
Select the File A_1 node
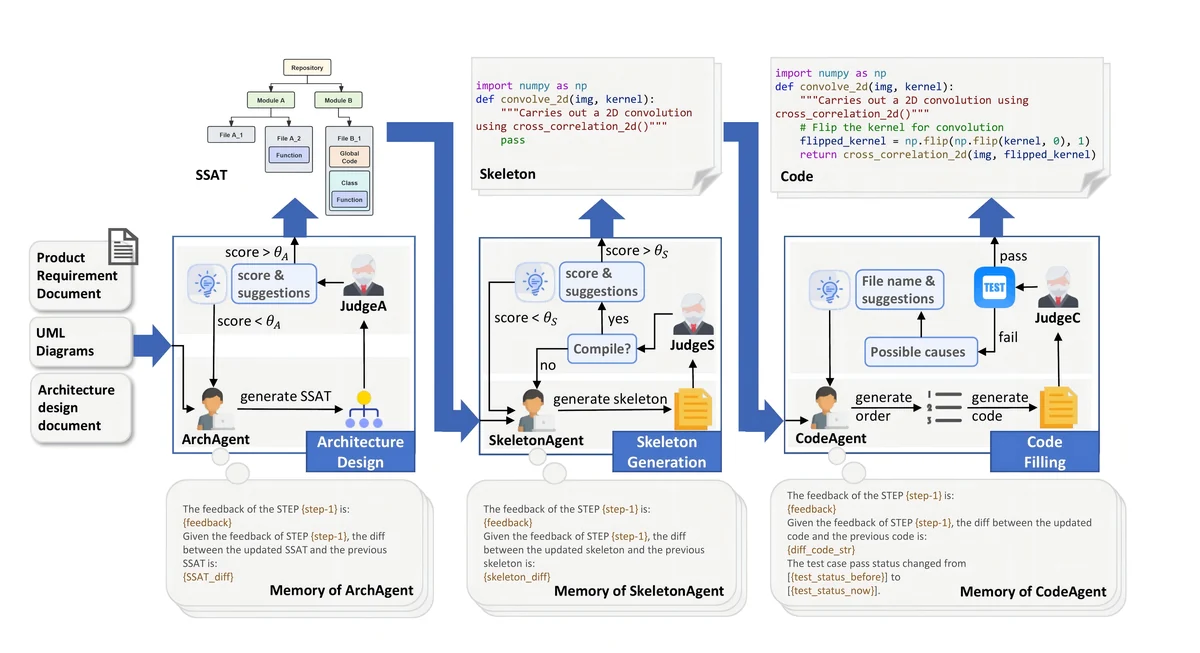pos(231,133)
